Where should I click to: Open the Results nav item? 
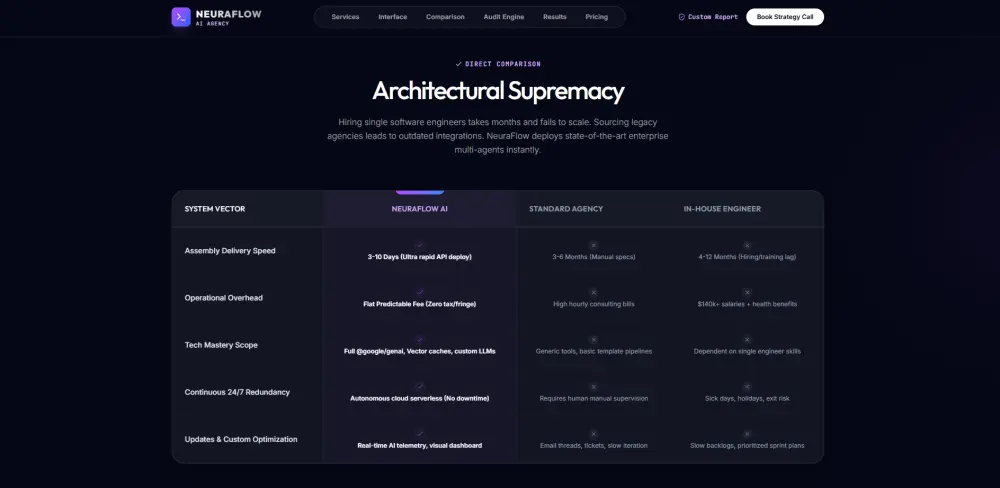(x=555, y=17)
